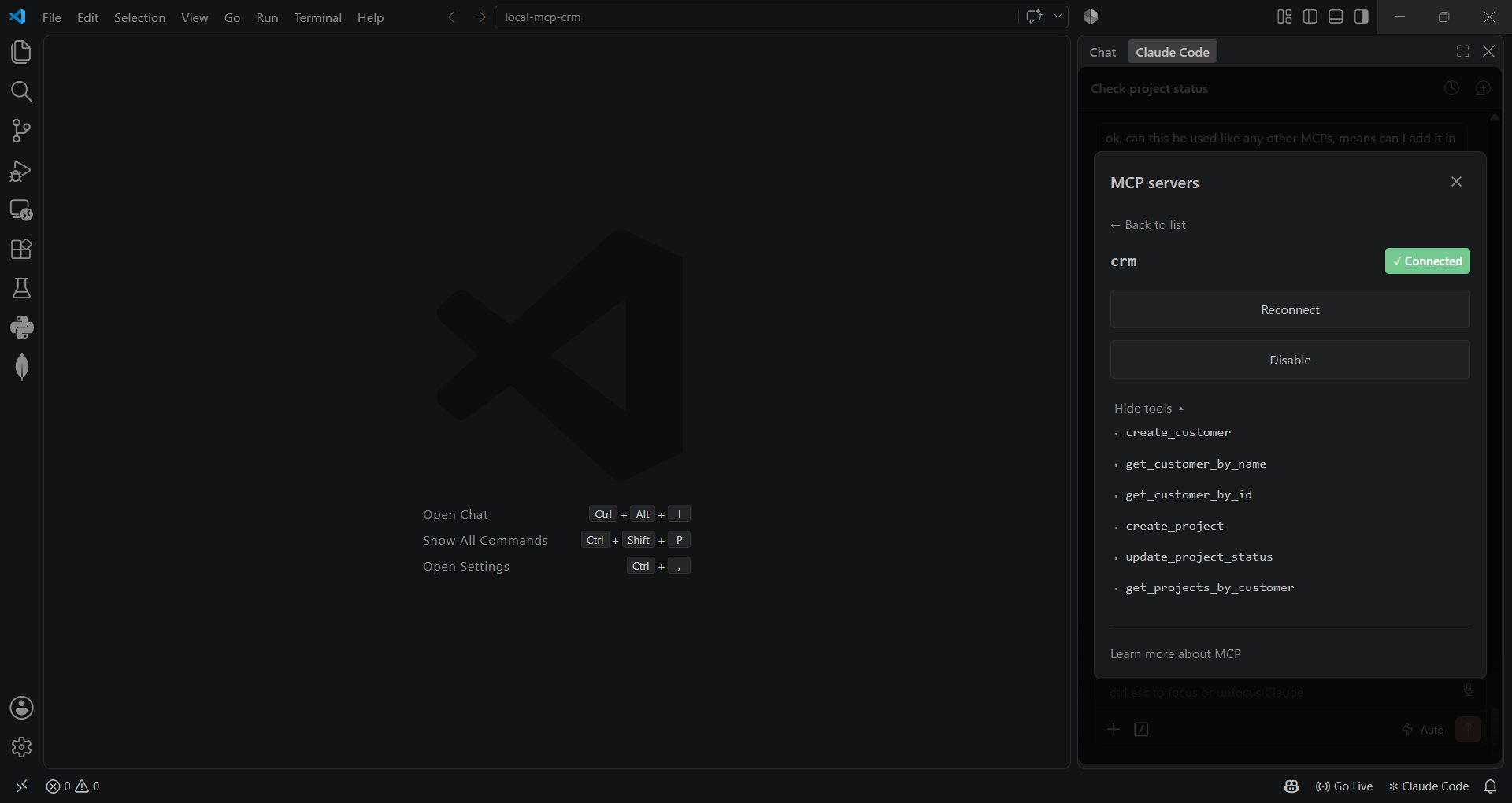The image size is (1512, 803).
Task: Open Help menu
Action: pyautogui.click(x=370, y=17)
